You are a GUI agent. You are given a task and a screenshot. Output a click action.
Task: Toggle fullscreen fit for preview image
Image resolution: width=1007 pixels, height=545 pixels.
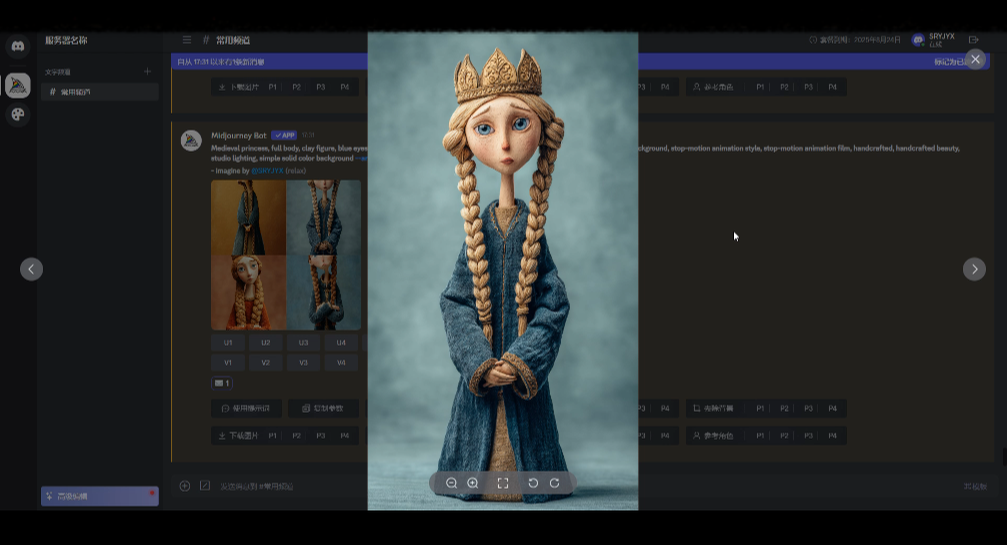click(x=503, y=483)
